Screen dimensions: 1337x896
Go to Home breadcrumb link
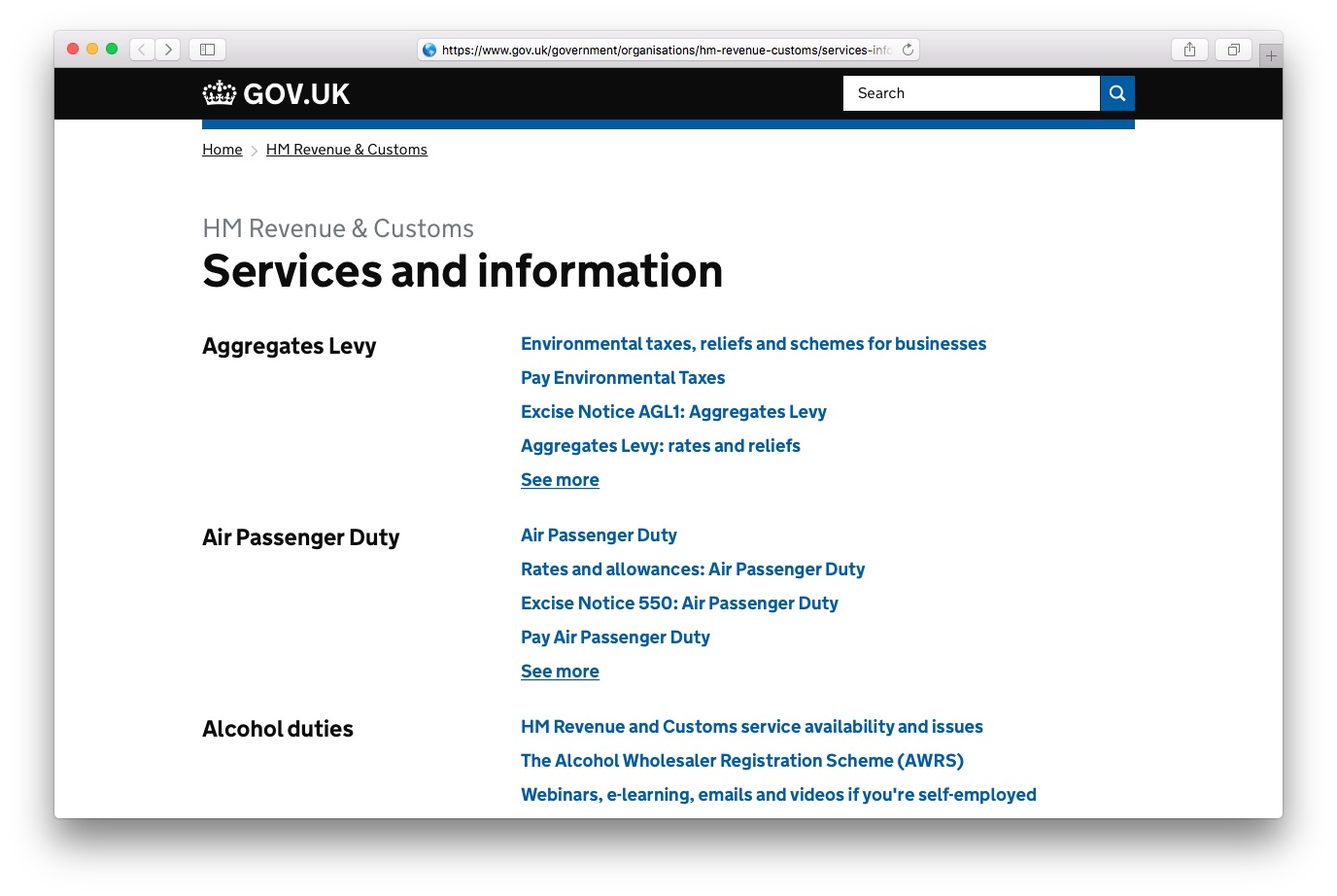click(x=223, y=150)
